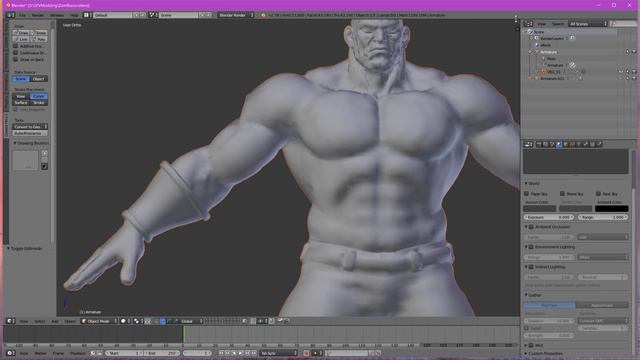This screenshot has height=360, width=640.
Task: Switch to the Object properties tab icon
Action: 566,144
